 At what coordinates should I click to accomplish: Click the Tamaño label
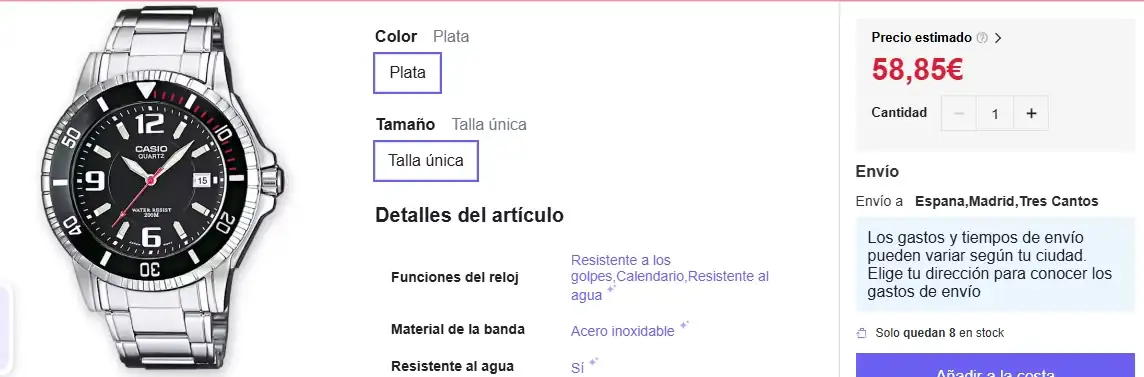pyautogui.click(x=405, y=125)
